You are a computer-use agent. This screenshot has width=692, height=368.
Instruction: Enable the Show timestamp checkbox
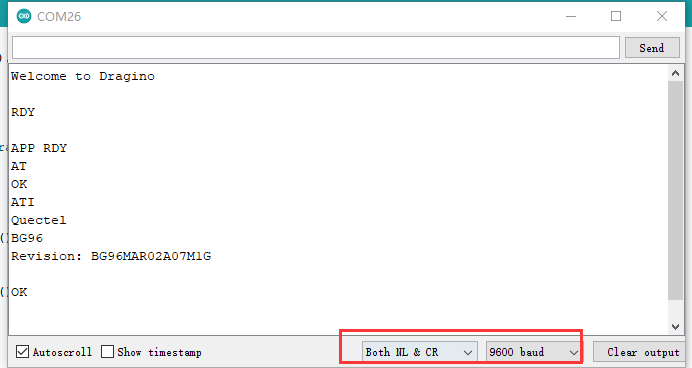107,352
